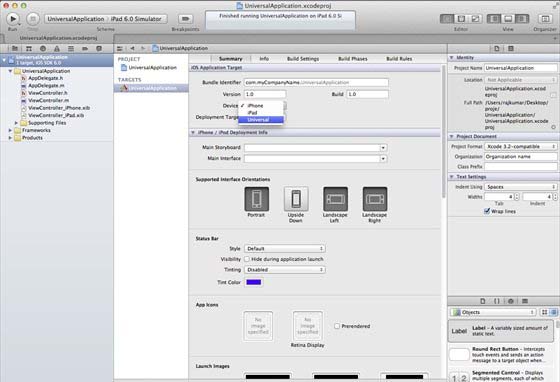
Task: Open the Info tab
Action: click(x=264, y=59)
